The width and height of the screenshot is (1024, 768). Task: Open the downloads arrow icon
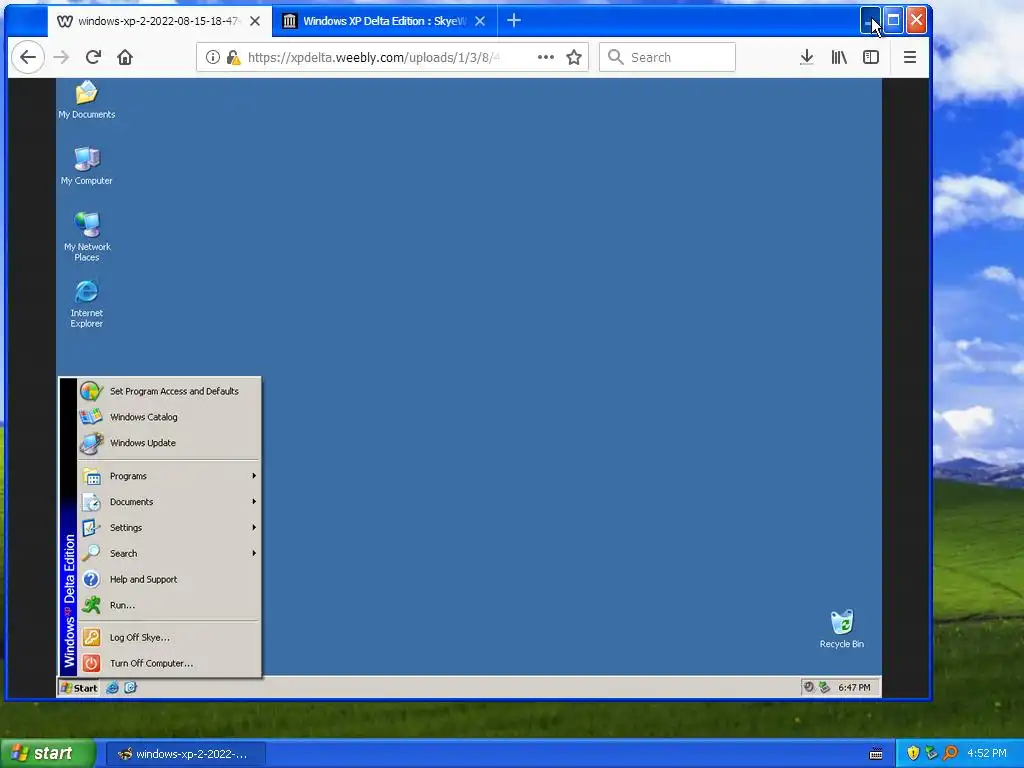pos(807,57)
